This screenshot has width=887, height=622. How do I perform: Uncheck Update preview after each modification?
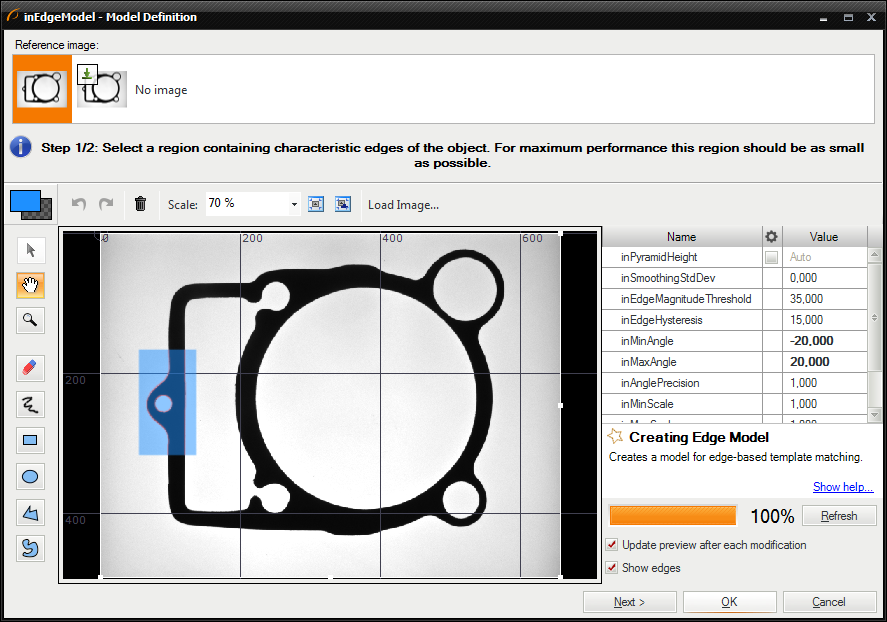click(612, 545)
